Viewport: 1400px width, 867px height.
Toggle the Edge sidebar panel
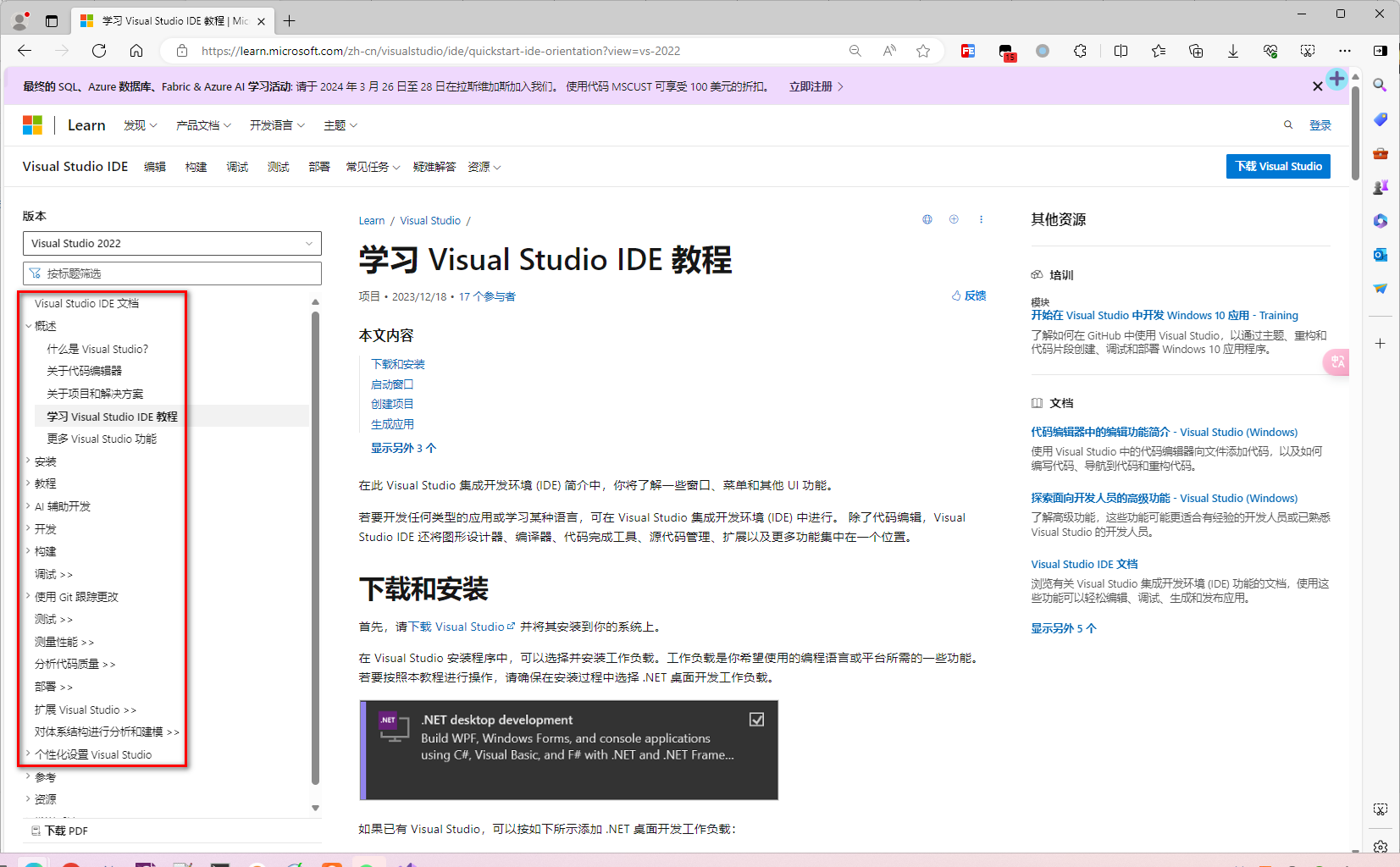tap(1380, 51)
